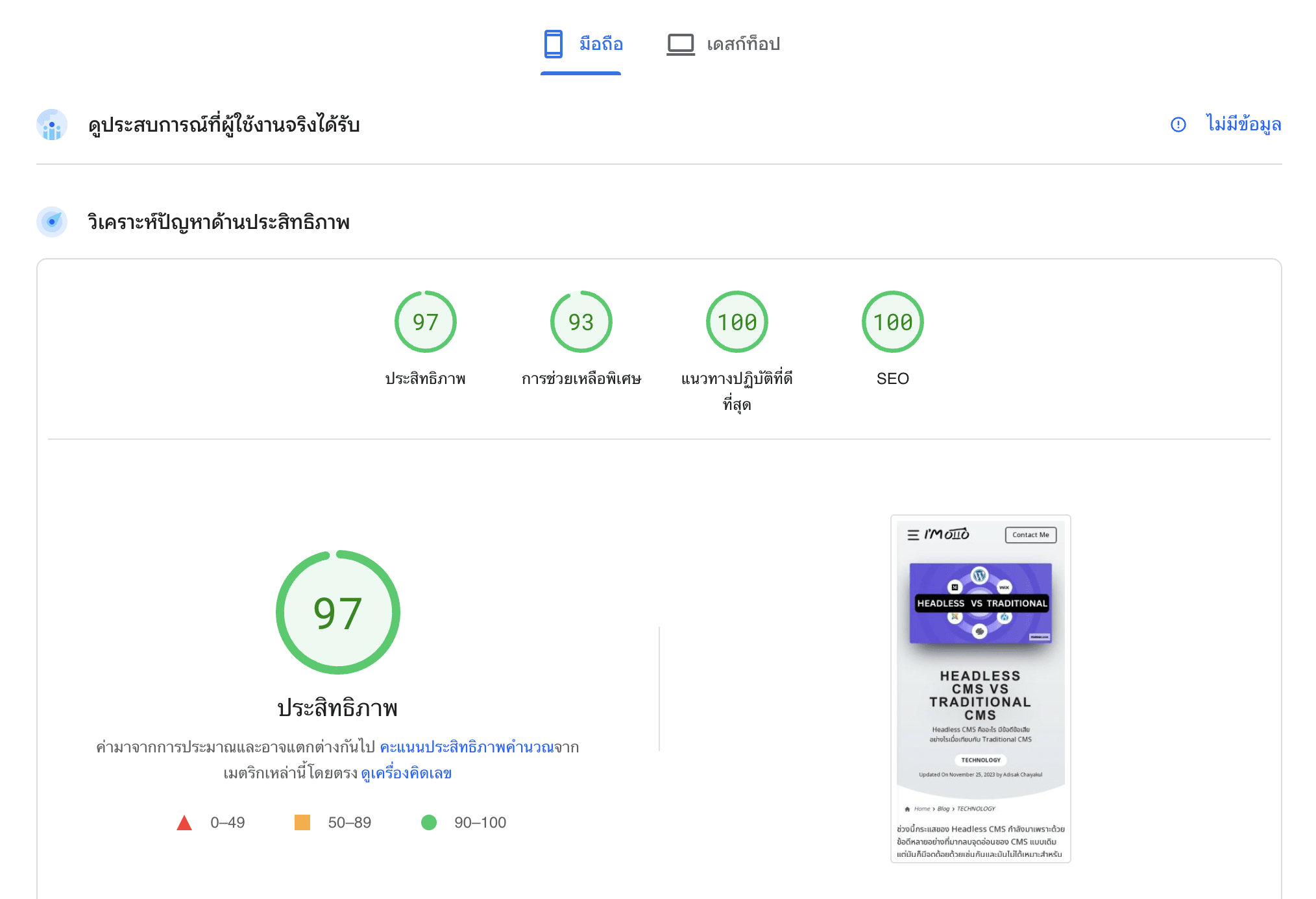1316x899 pixels.
Task: Switch to the เดสก์ท็อป tab
Action: tap(743, 44)
